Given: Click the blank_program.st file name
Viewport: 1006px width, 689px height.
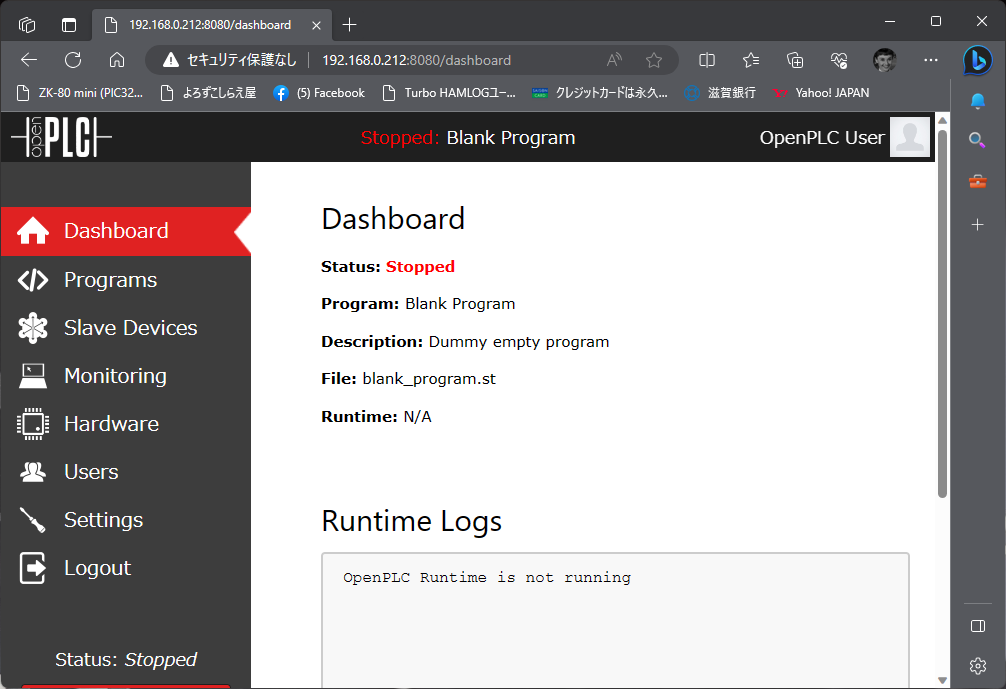Looking at the screenshot, I should [x=429, y=379].
